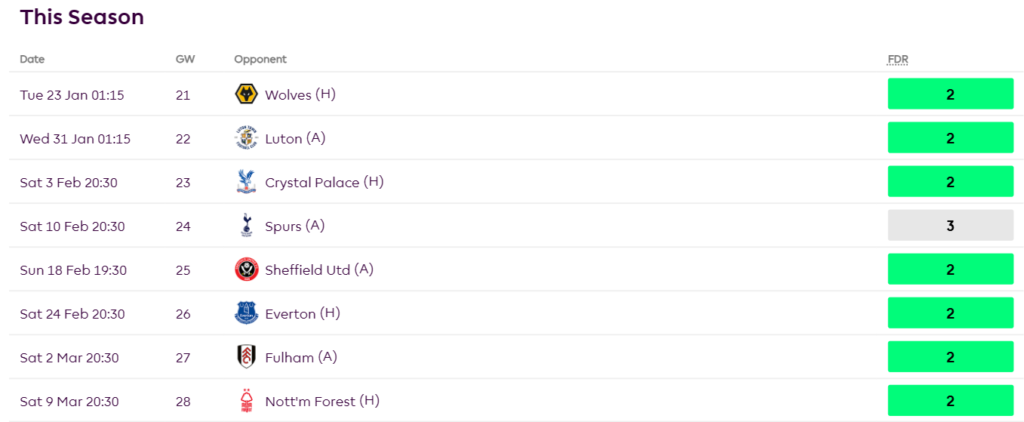1024x422 pixels.
Task: Click the This Season heading
Action: point(82,17)
